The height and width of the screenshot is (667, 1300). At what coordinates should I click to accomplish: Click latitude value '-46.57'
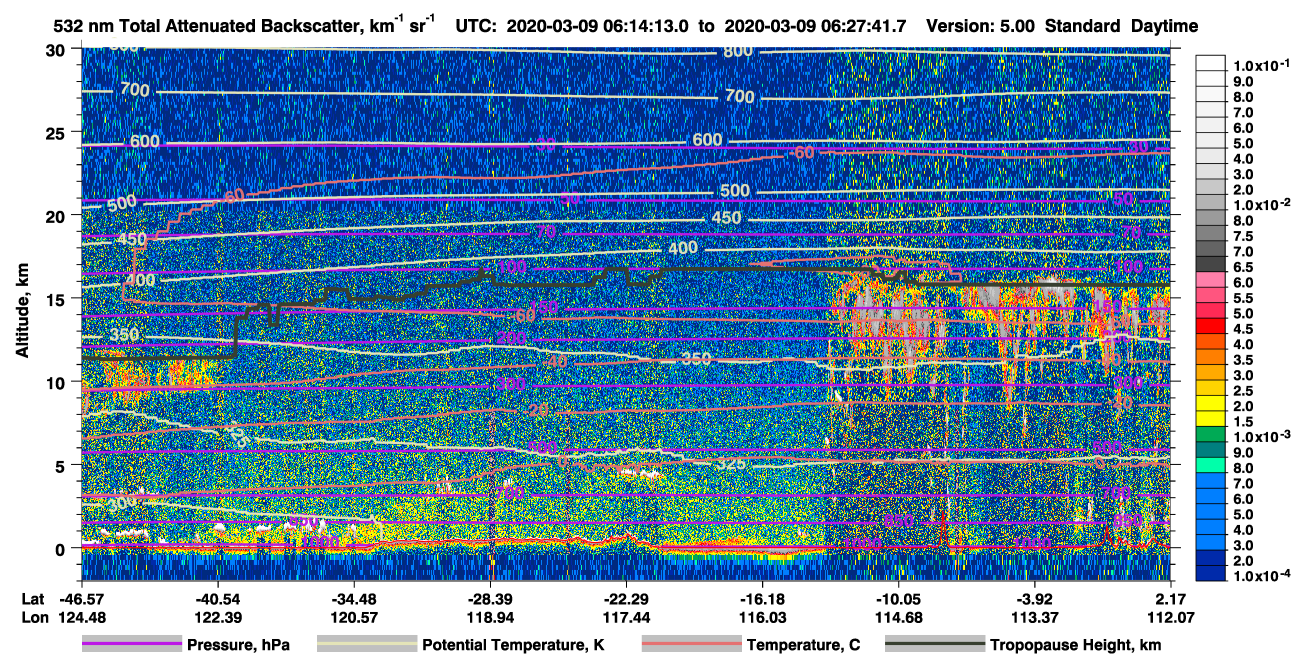click(x=80, y=598)
